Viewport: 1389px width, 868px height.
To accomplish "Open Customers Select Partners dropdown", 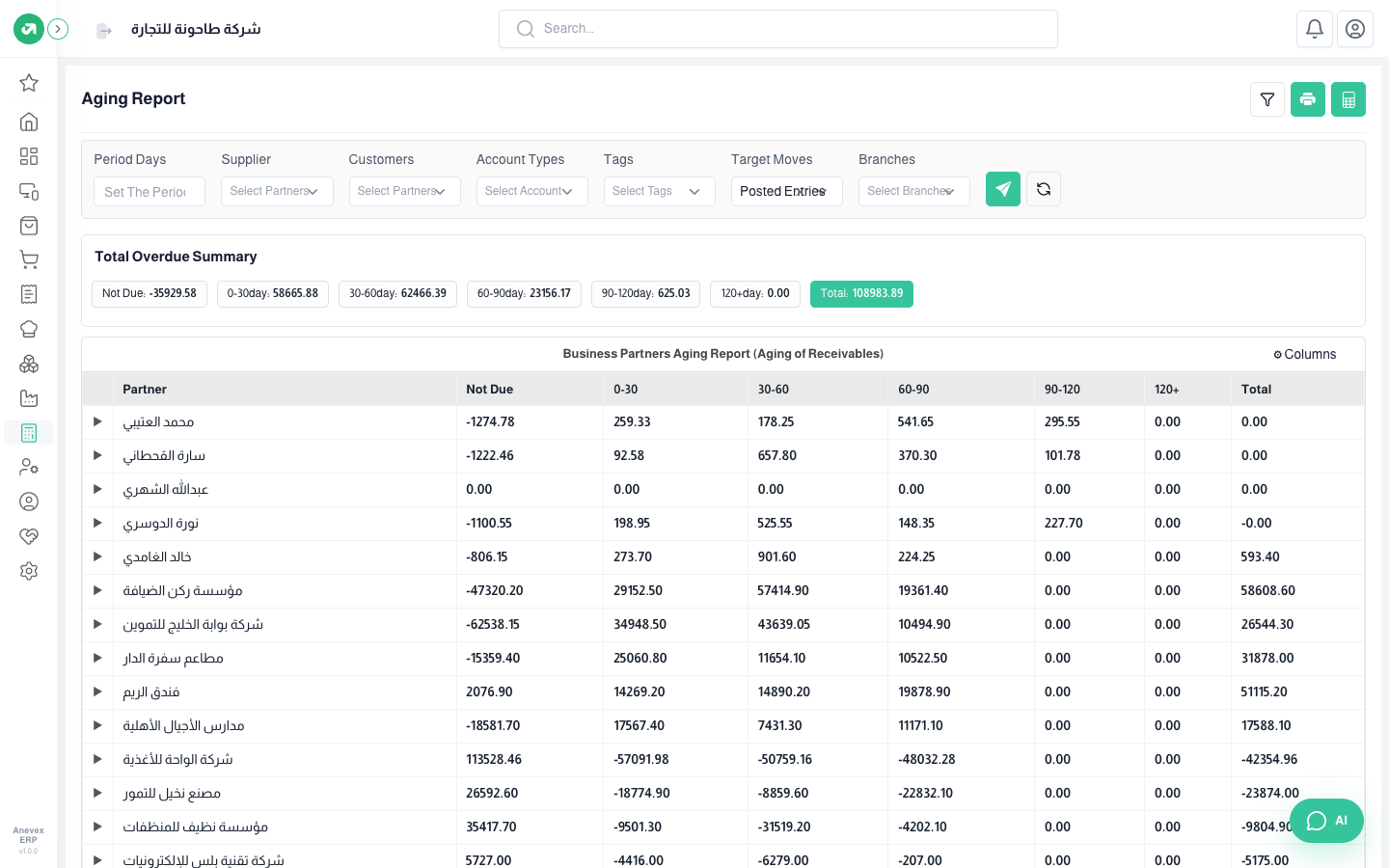I will click(404, 191).
